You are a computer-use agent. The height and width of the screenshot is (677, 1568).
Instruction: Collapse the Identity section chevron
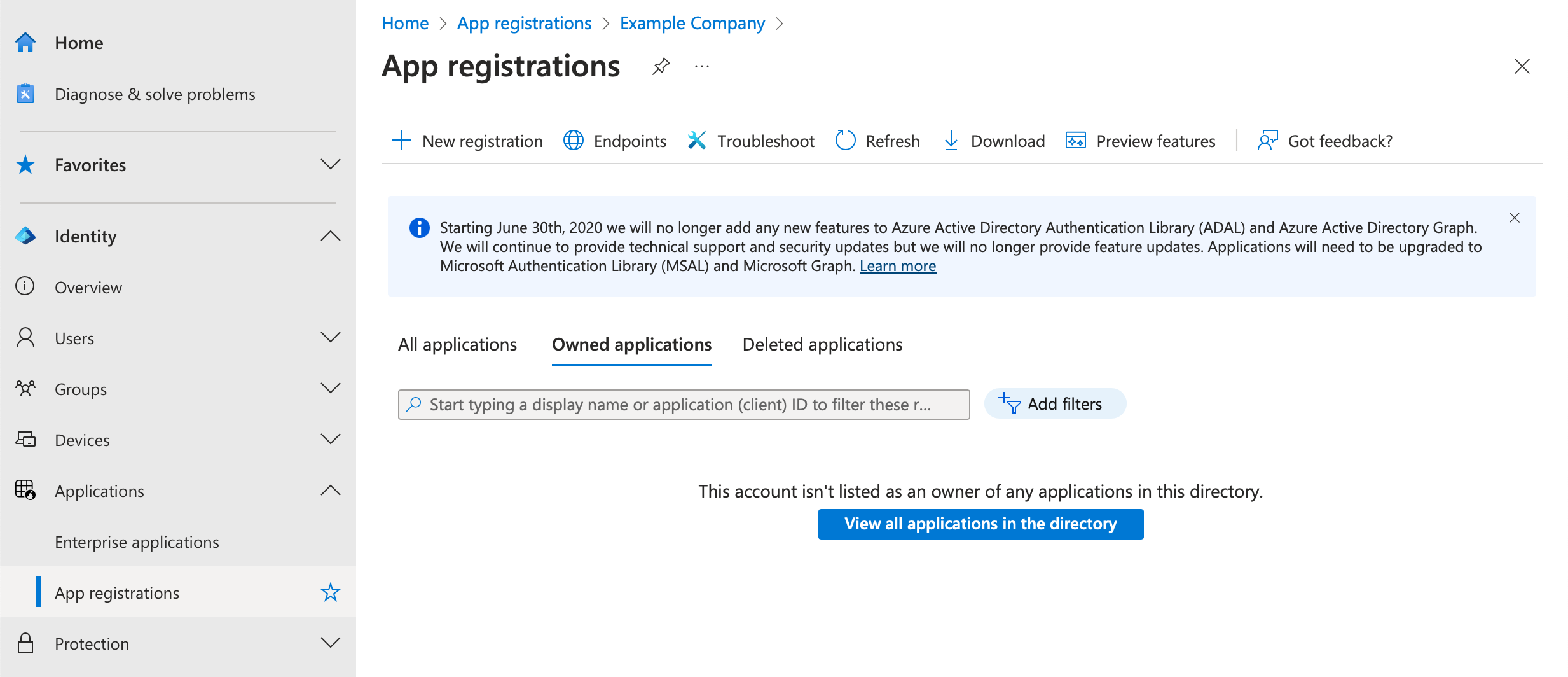coord(331,236)
